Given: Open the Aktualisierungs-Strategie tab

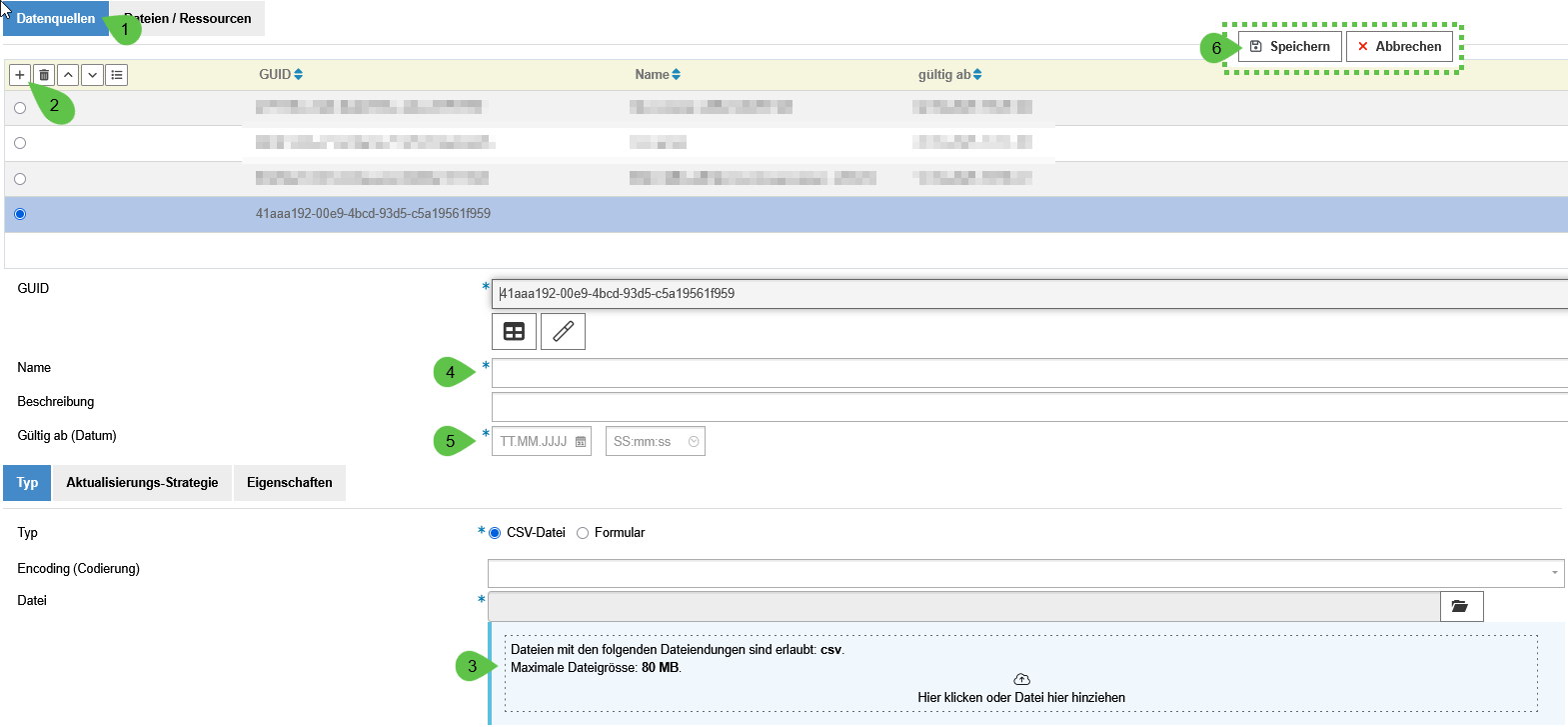Looking at the screenshot, I should [142, 483].
